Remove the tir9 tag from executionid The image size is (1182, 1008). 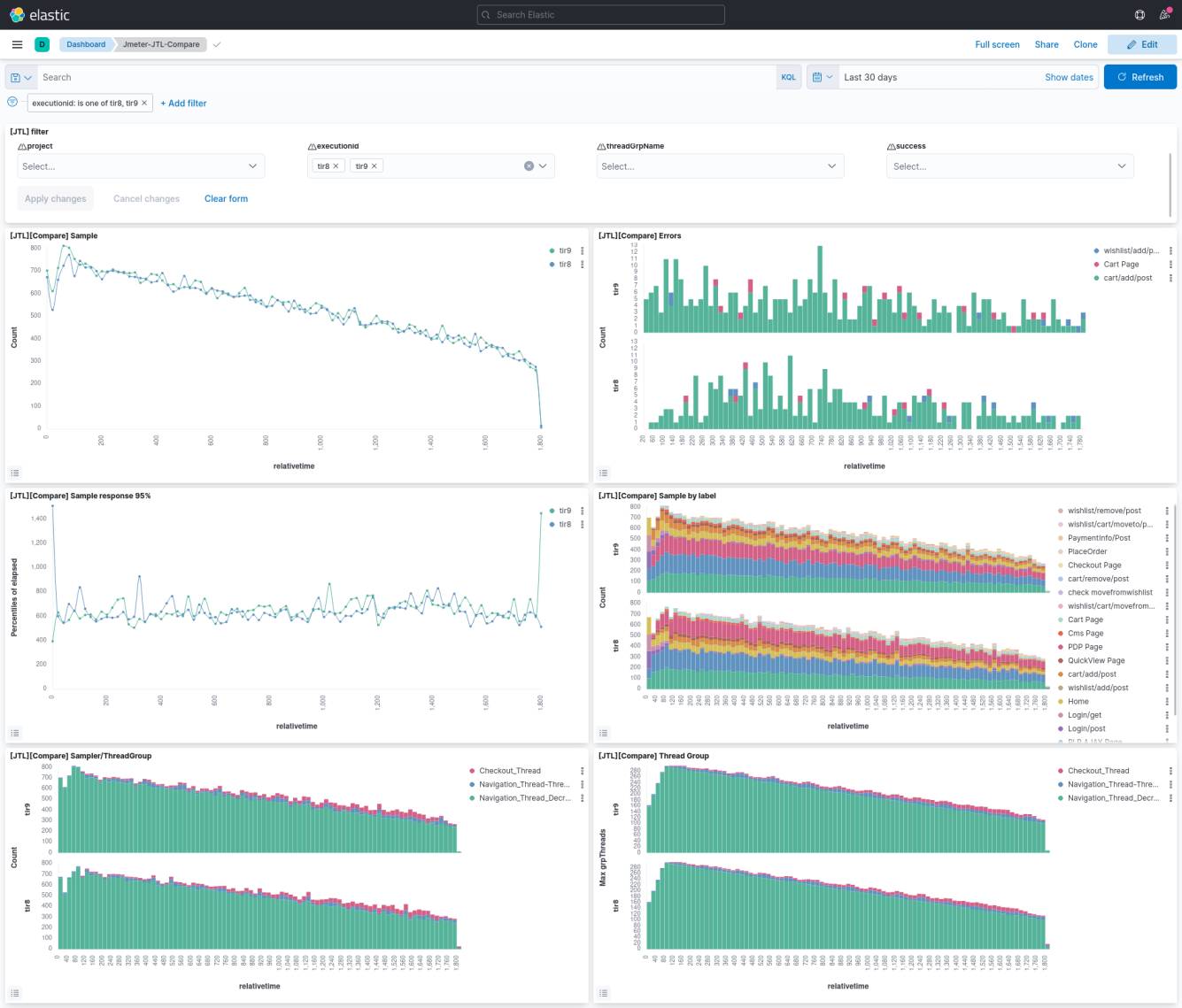click(x=374, y=166)
